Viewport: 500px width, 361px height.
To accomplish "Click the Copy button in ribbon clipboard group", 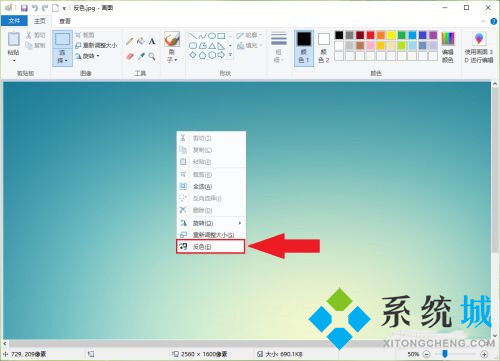I will [x=36, y=45].
